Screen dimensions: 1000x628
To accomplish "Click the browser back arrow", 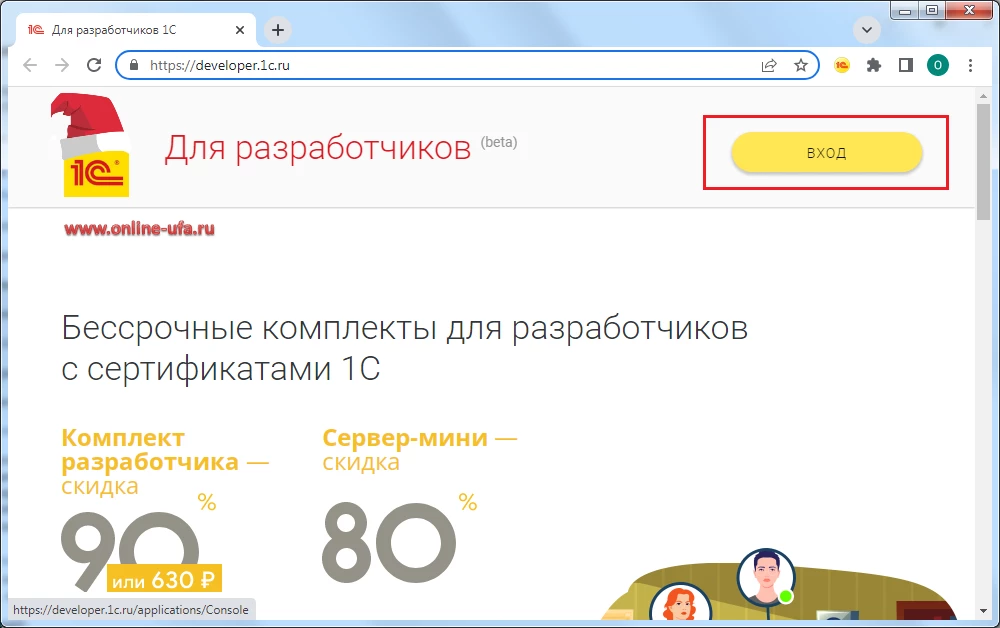I will (x=30, y=65).
